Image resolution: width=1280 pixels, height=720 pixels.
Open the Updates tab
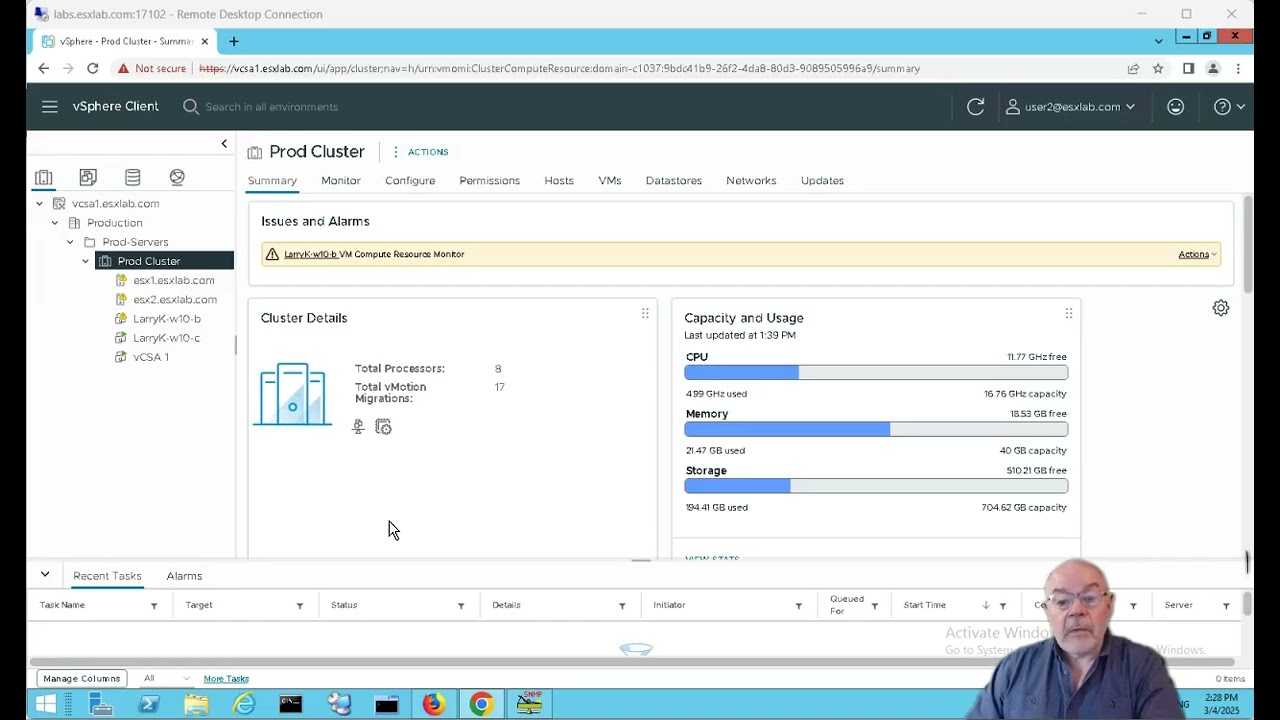[822, 181]
